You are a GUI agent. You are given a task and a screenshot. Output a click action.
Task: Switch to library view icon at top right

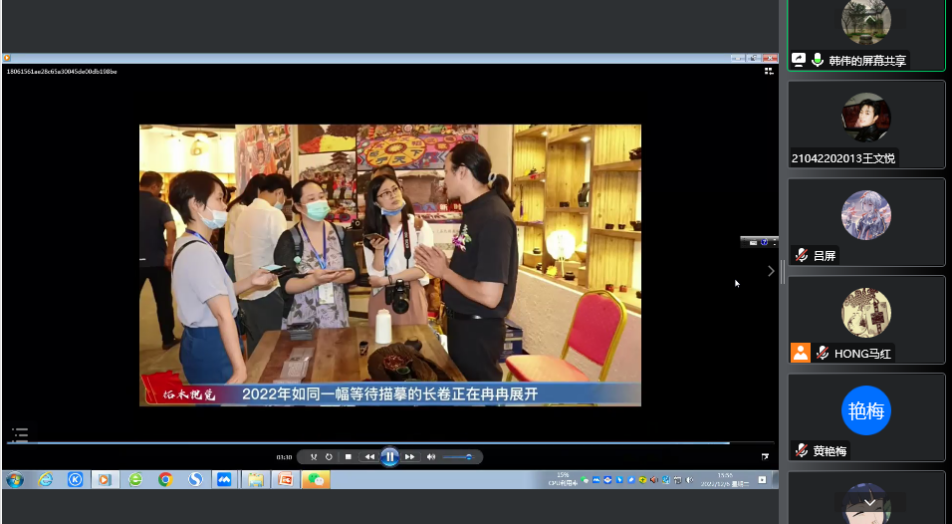tap(769, 71)
